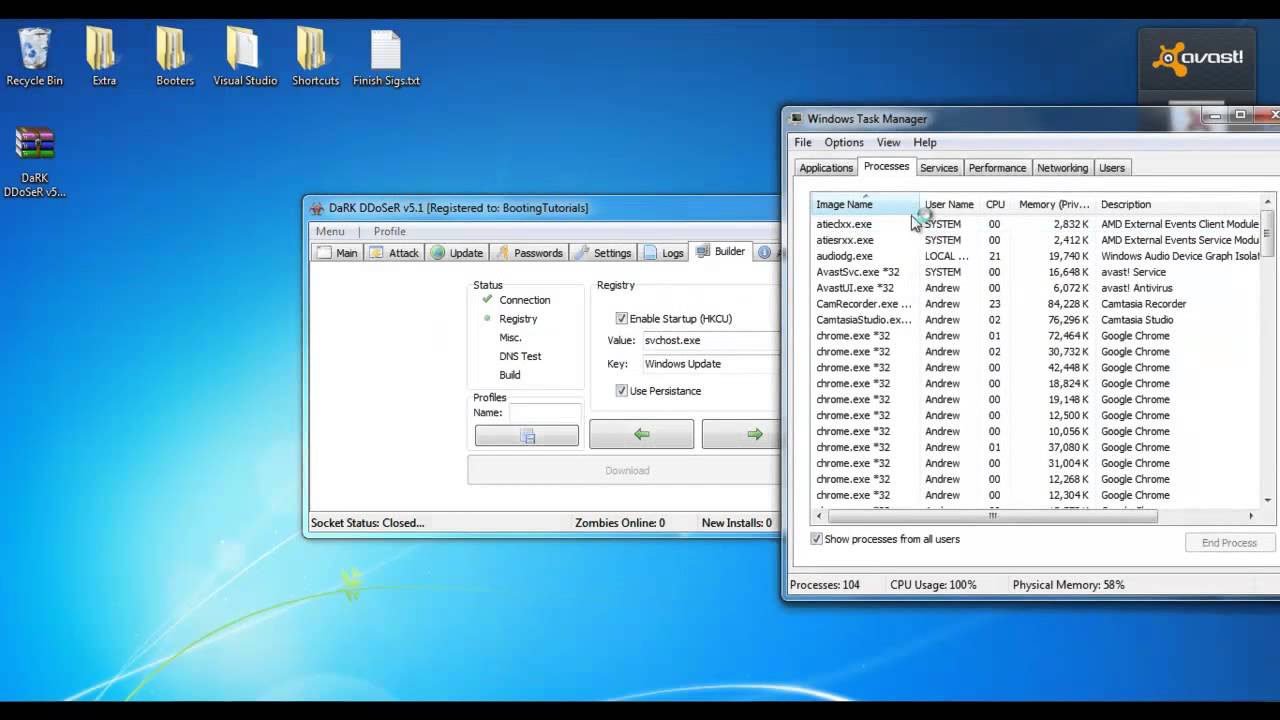The image size is (1280, 720).
Task: Sort processes by Image Name column
Action: click(864, 204)
